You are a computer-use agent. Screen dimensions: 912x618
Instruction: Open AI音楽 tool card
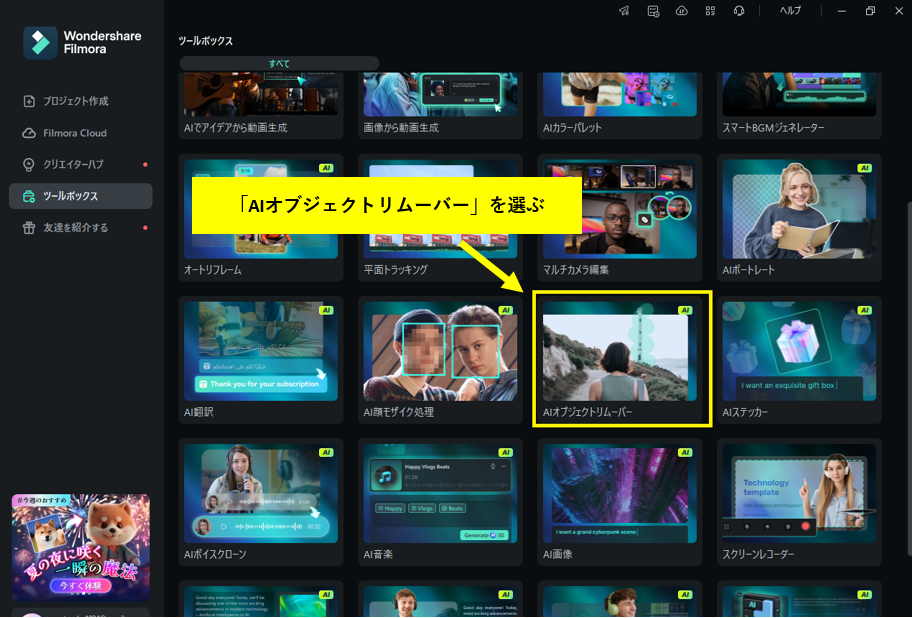point(440,502)
